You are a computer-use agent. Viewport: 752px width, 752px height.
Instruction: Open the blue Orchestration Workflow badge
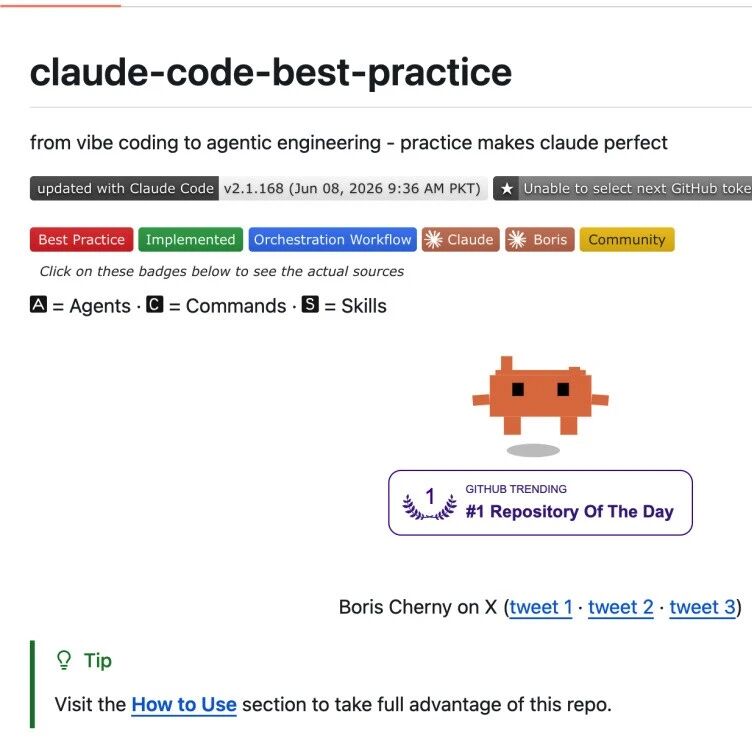333,239
